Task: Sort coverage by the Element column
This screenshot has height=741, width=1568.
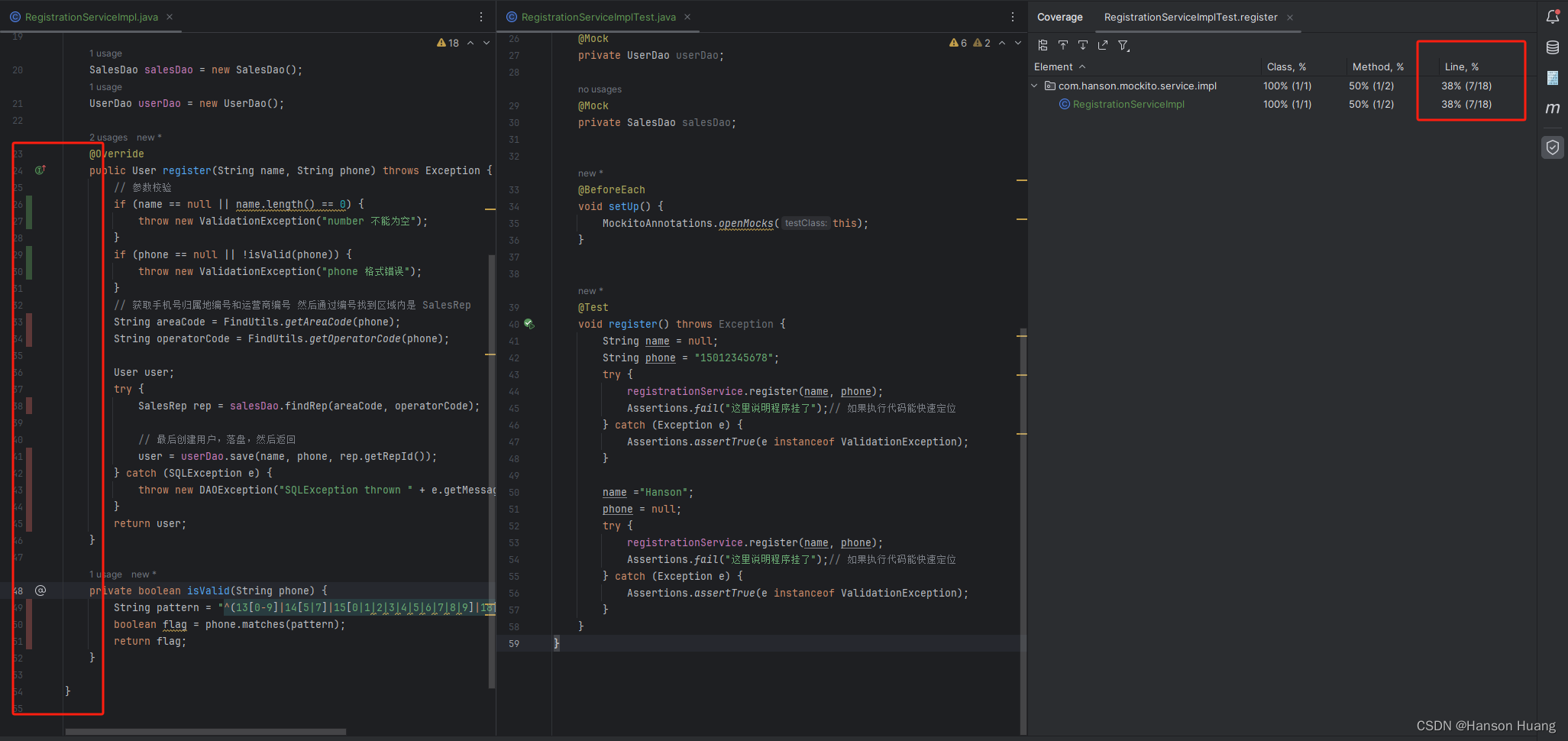Action: (x=1059, y=66)
